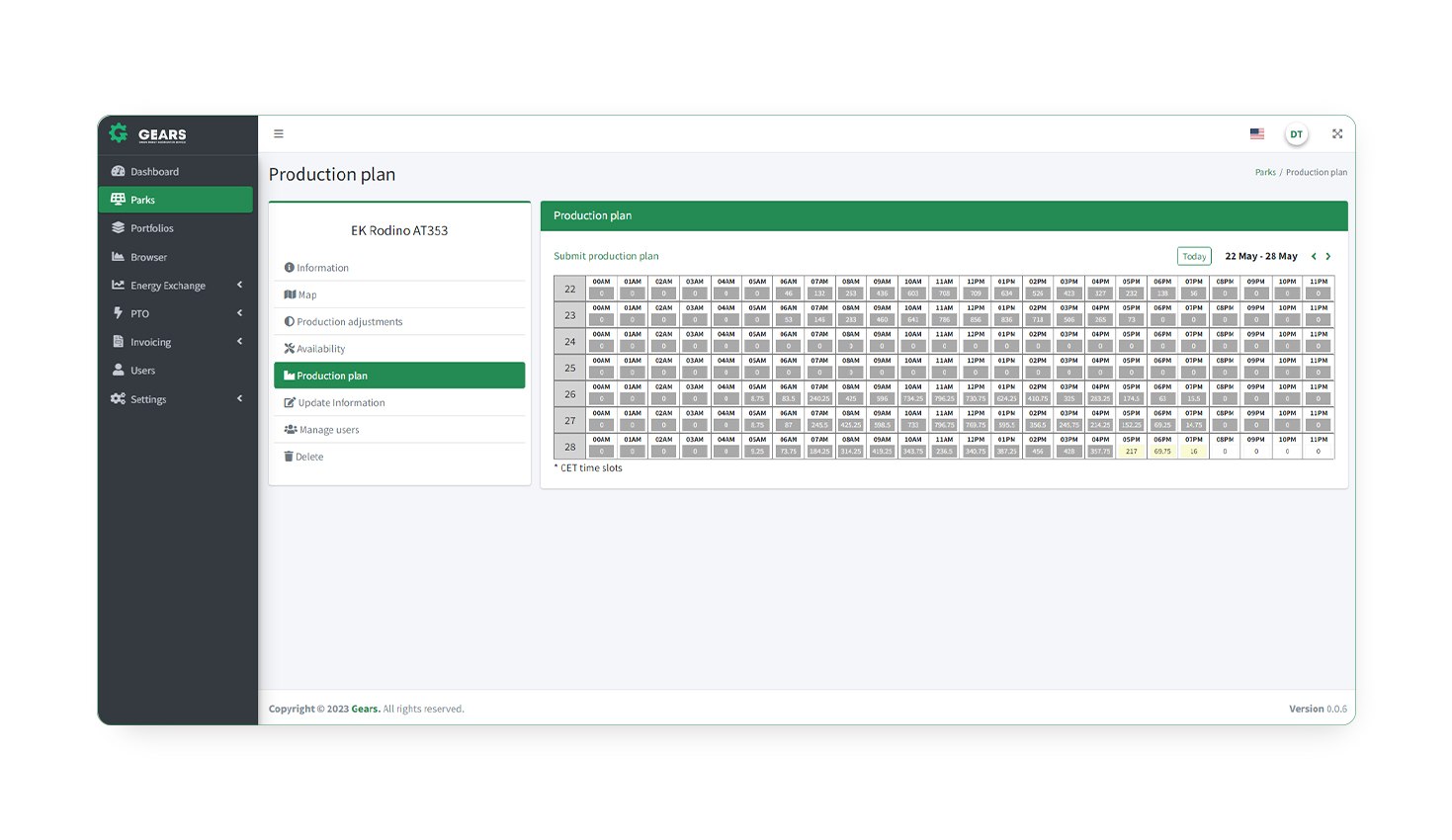Open Dashboard from the sidebar
Viewport: 1452px width, 840px height.
pyautogui.click(x=154, y=172)
